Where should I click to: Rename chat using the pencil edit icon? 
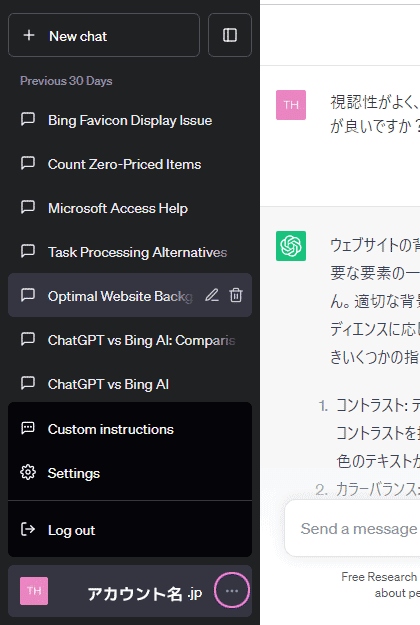(x=212, y=295)
